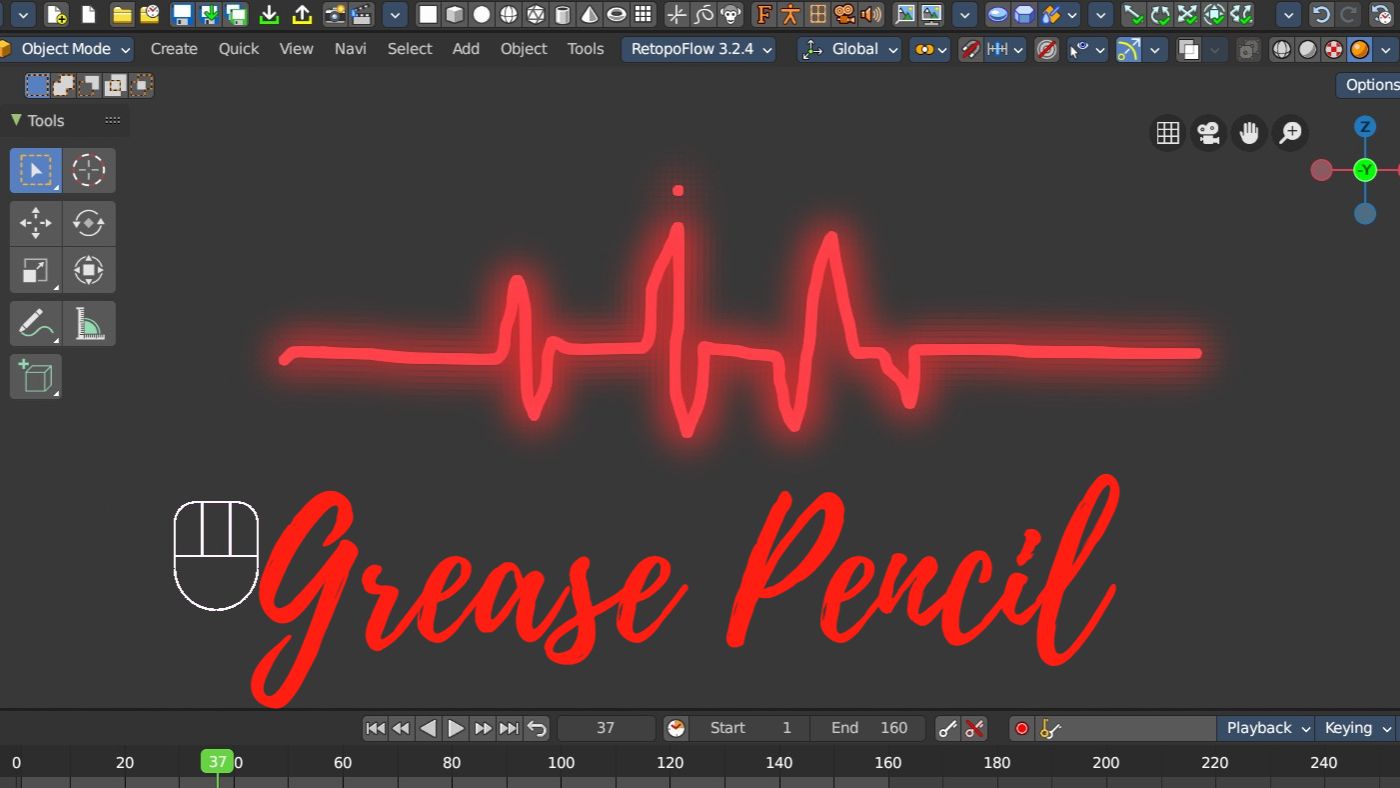Play the animation forward

(455, 728)
